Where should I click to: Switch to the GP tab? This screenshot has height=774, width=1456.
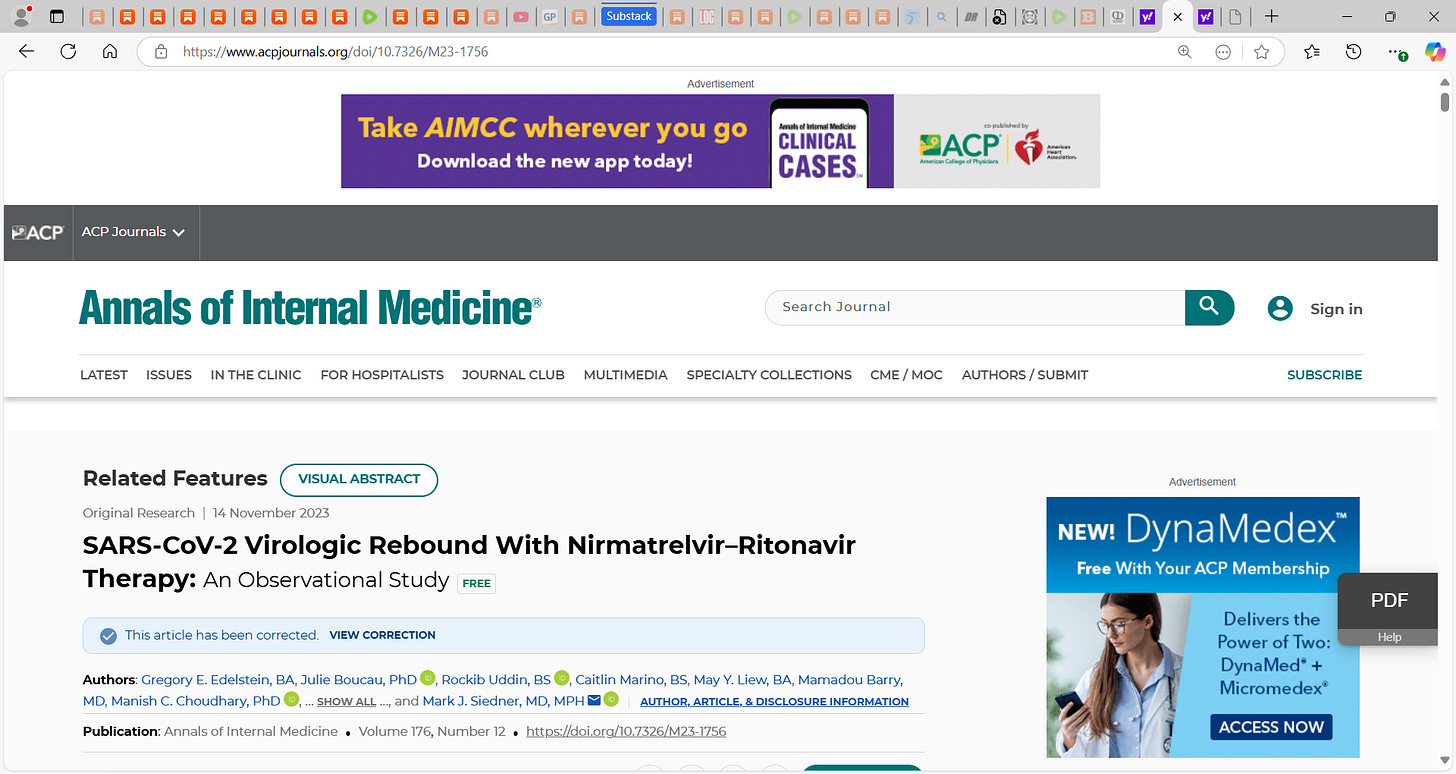click(550, 16)
